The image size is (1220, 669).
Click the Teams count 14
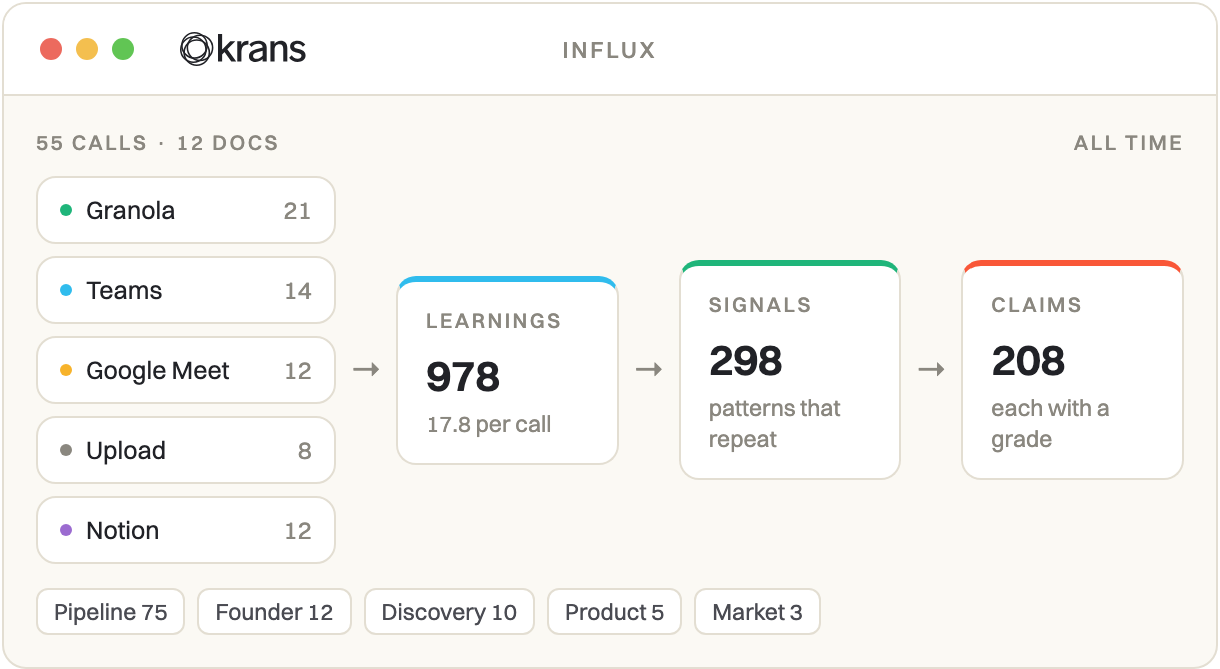(x=298, y=291)
